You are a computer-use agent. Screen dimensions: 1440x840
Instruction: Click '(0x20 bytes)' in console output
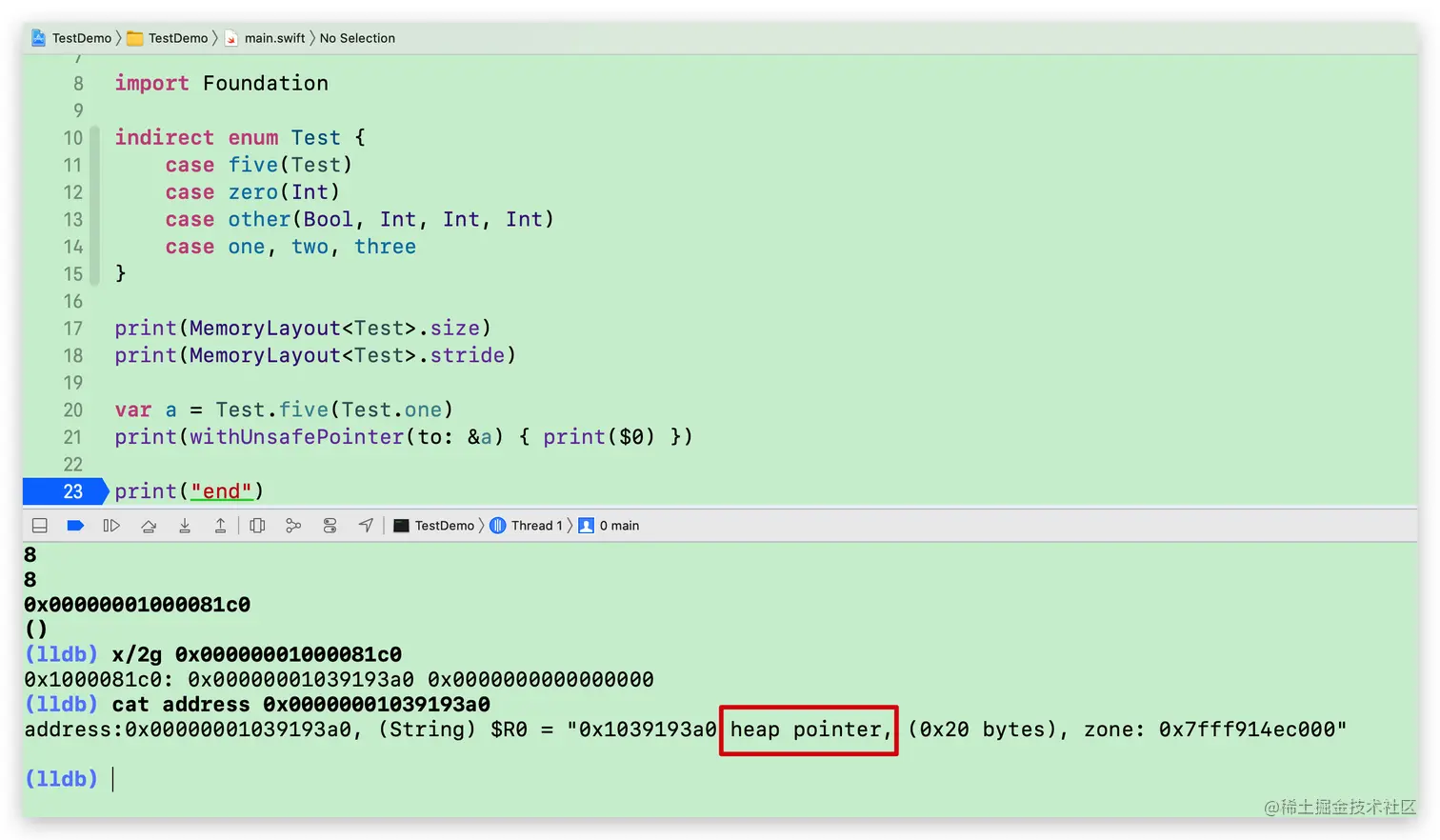982,730
